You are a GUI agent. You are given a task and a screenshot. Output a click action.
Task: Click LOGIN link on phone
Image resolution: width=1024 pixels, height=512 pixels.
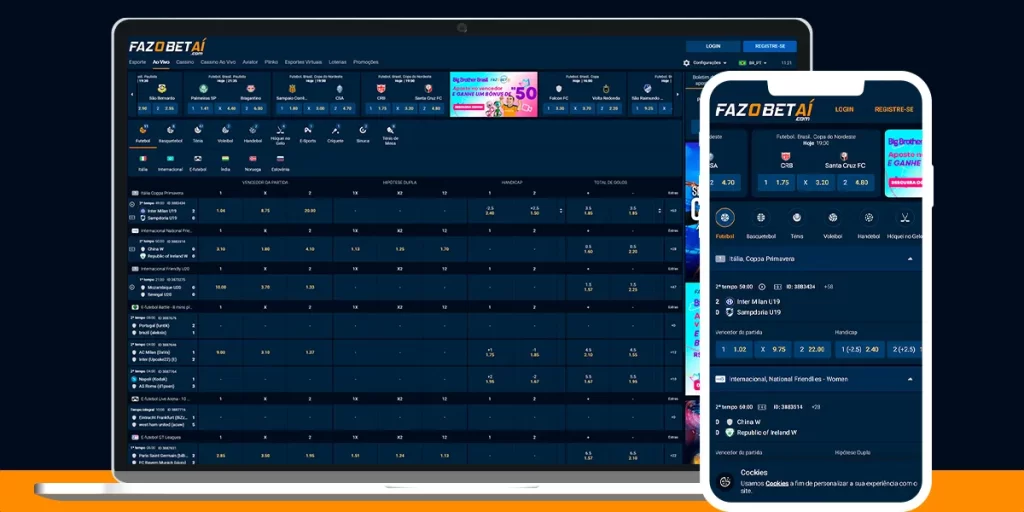point(844,109)
